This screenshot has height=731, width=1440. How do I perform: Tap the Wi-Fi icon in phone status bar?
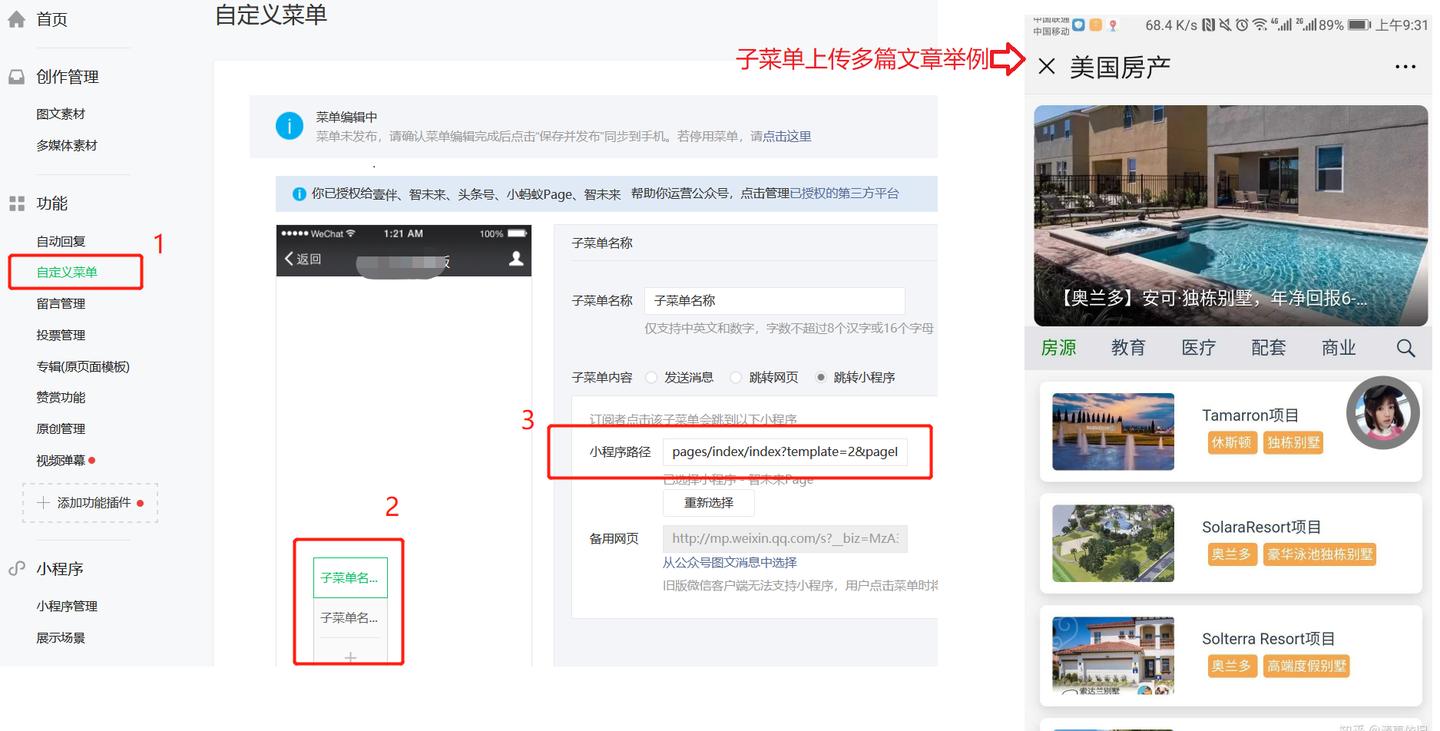1260,25
